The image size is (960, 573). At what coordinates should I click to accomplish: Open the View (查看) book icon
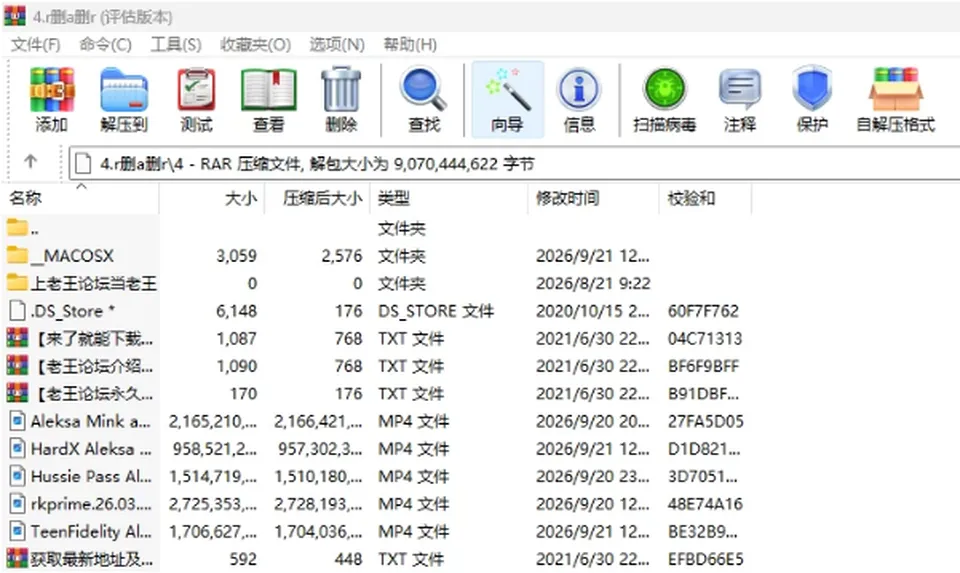269,90
